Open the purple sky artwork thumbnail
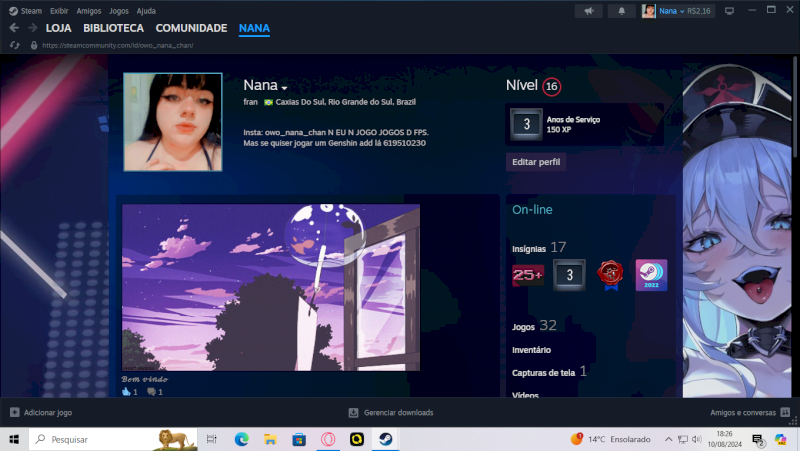This screenshot has height=451, width=800. click(271, 288)
